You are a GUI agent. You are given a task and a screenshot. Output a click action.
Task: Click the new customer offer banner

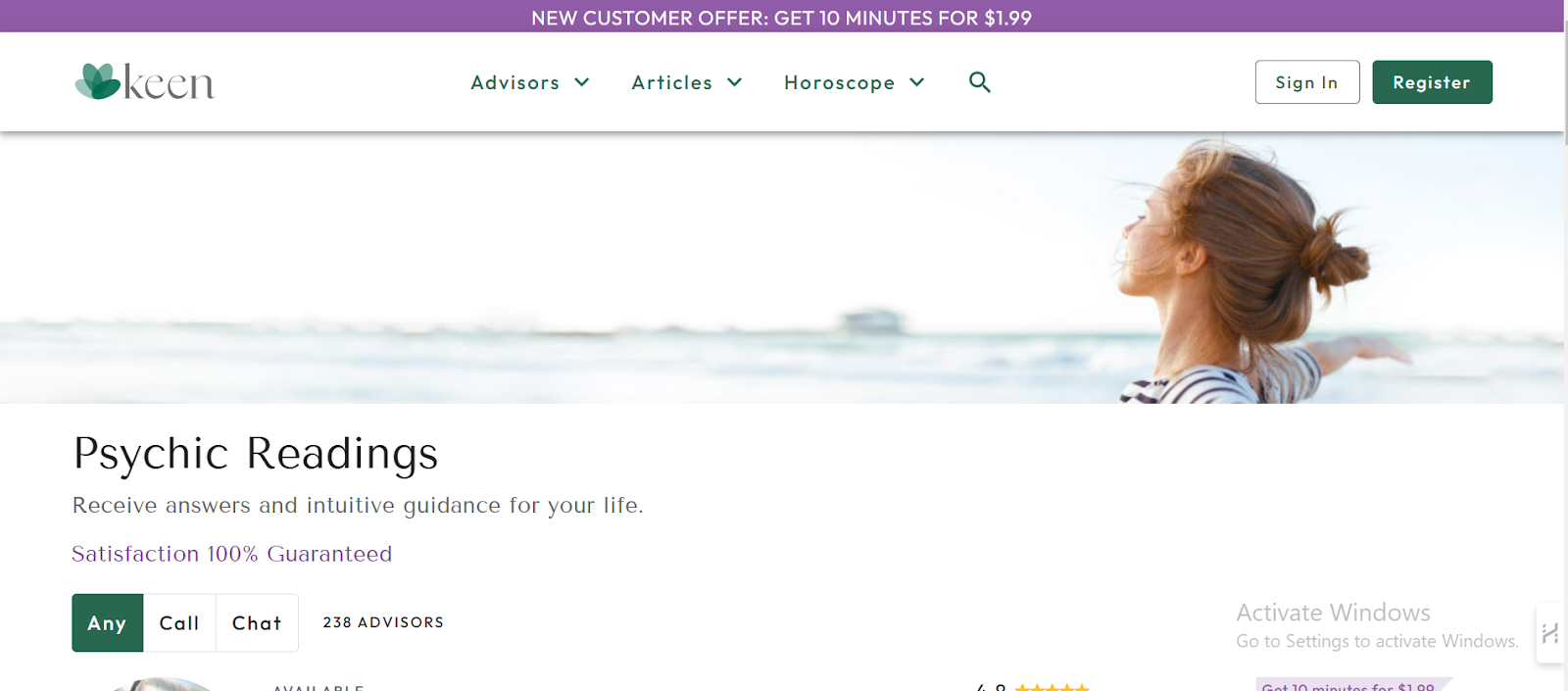(x=782, y=17)
